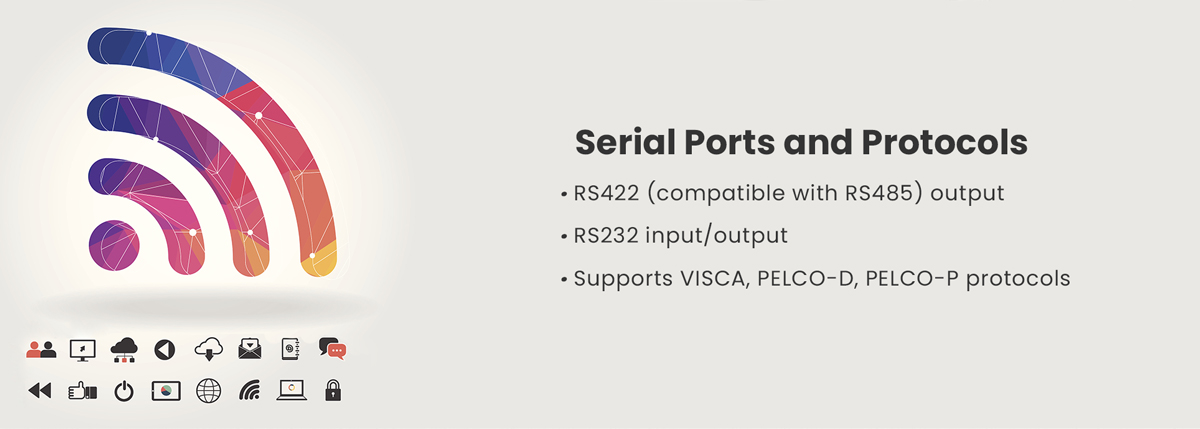Open the laptop icon

(291, 391)
